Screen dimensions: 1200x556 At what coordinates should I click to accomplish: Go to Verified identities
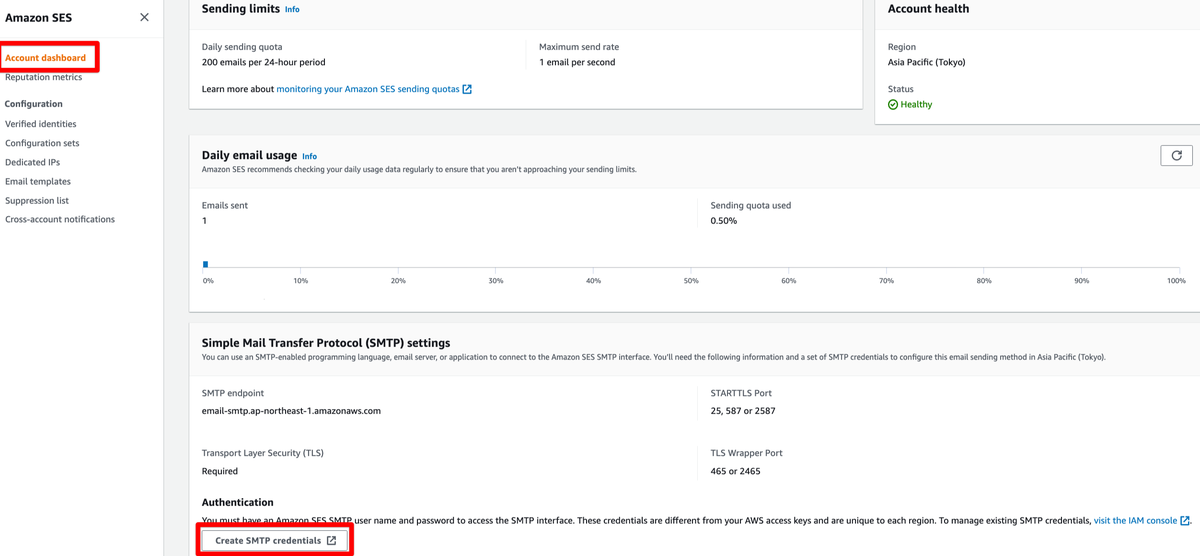pos(41,124)
